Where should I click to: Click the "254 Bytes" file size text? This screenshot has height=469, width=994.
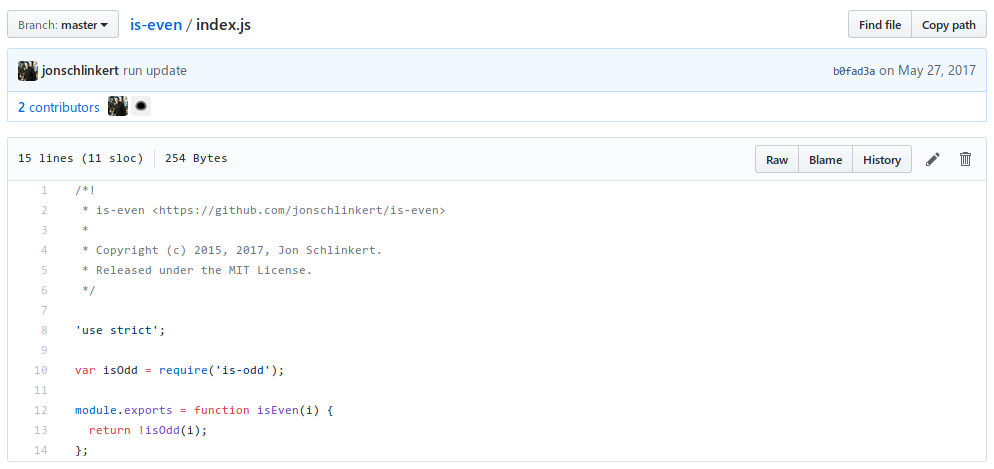coord(196,158)
